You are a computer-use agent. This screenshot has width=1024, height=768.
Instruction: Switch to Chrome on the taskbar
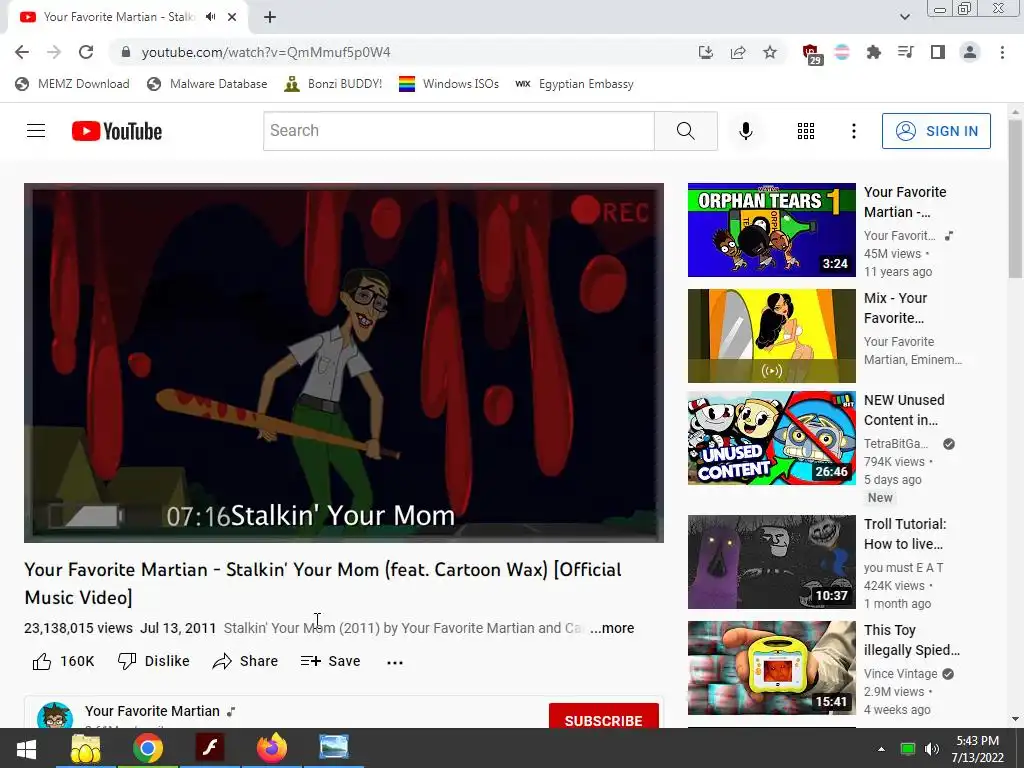pyautogui.click(x=148, y=749)
